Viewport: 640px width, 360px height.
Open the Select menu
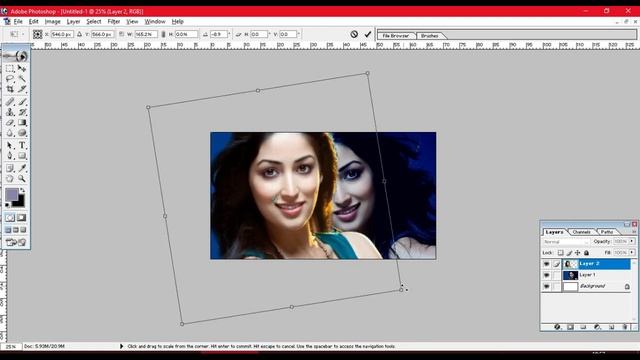93,22
